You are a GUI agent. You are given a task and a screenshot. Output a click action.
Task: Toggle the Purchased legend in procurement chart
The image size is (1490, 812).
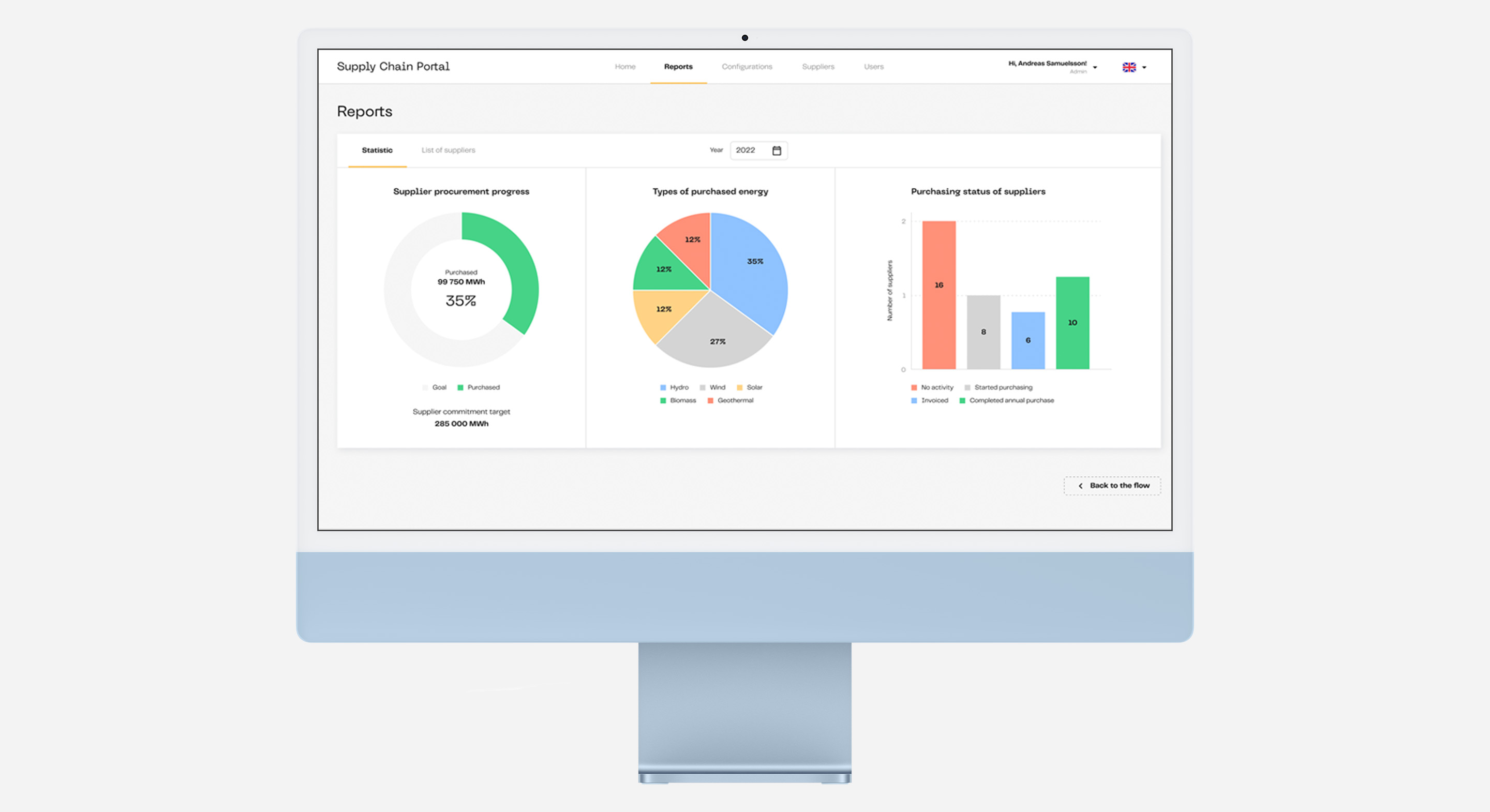[x=461, y=387]
